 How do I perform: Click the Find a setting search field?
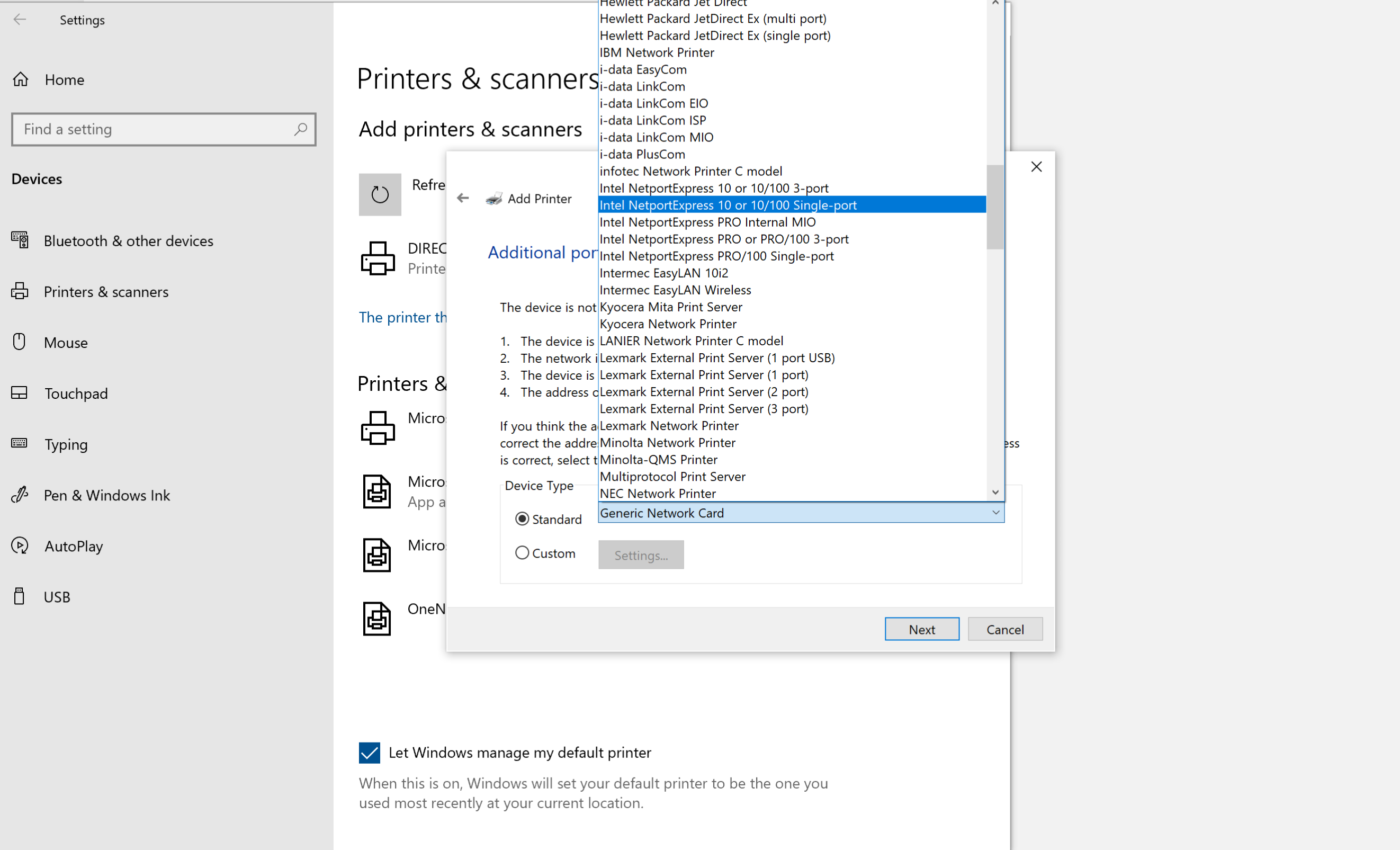coord(163,128)
